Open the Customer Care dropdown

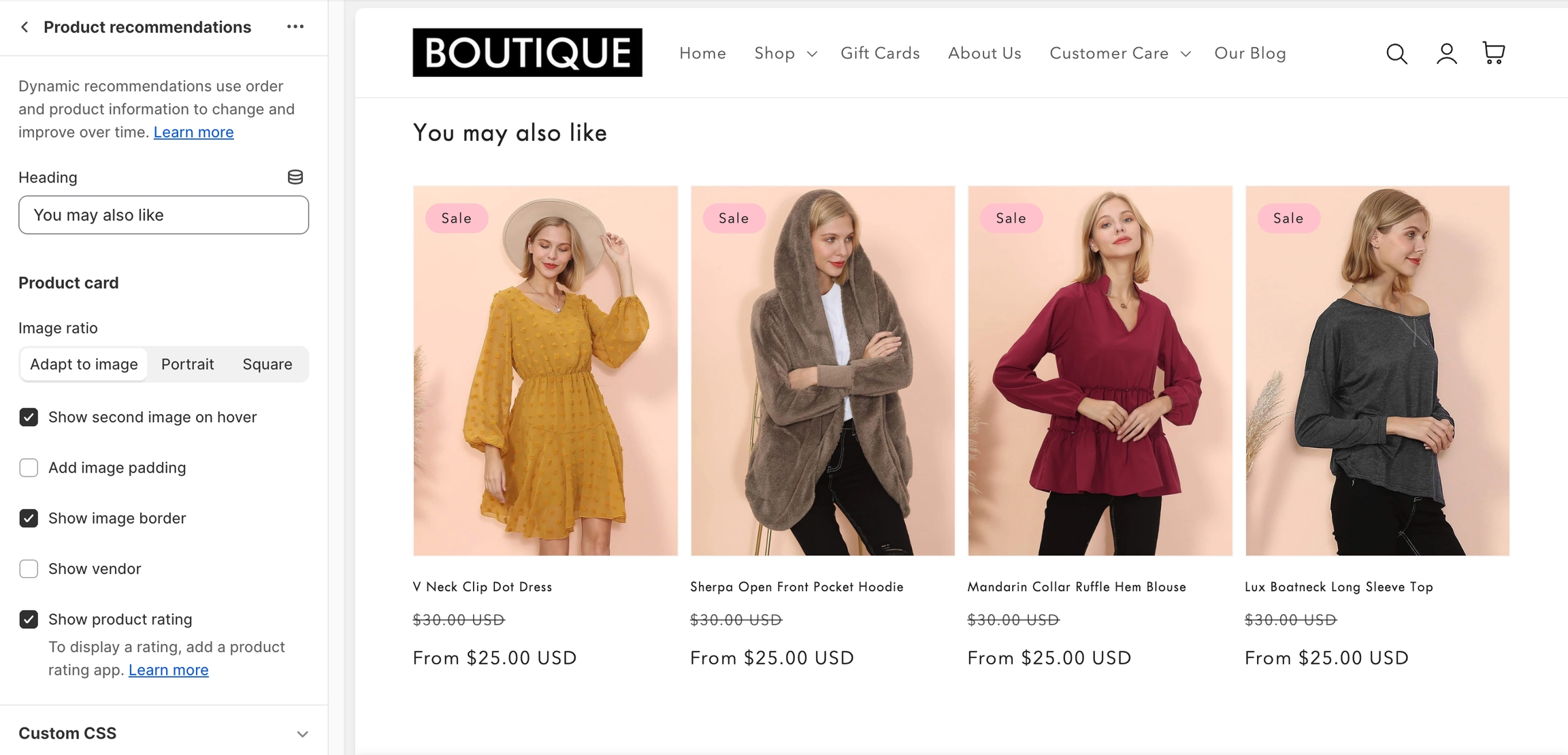(x=1120, y=53)
